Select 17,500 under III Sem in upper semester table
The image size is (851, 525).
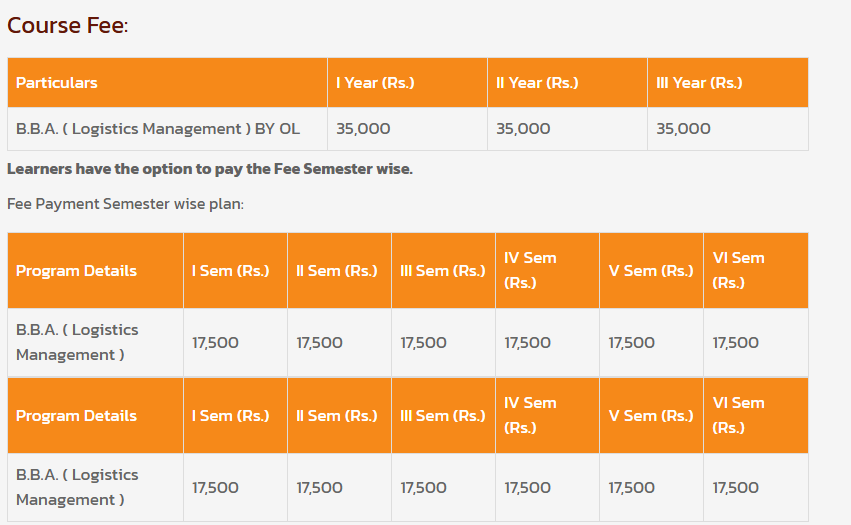click(x=423, y=343)
